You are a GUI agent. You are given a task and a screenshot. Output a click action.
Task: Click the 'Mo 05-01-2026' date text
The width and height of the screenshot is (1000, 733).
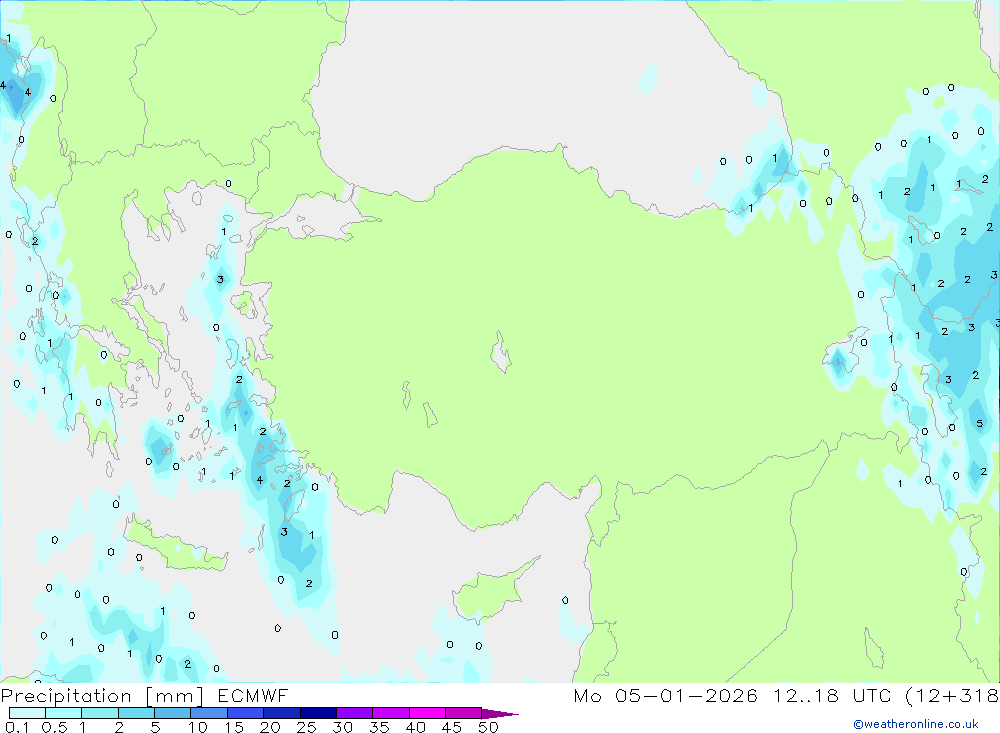pyautogui.click(x=665, y=695)
